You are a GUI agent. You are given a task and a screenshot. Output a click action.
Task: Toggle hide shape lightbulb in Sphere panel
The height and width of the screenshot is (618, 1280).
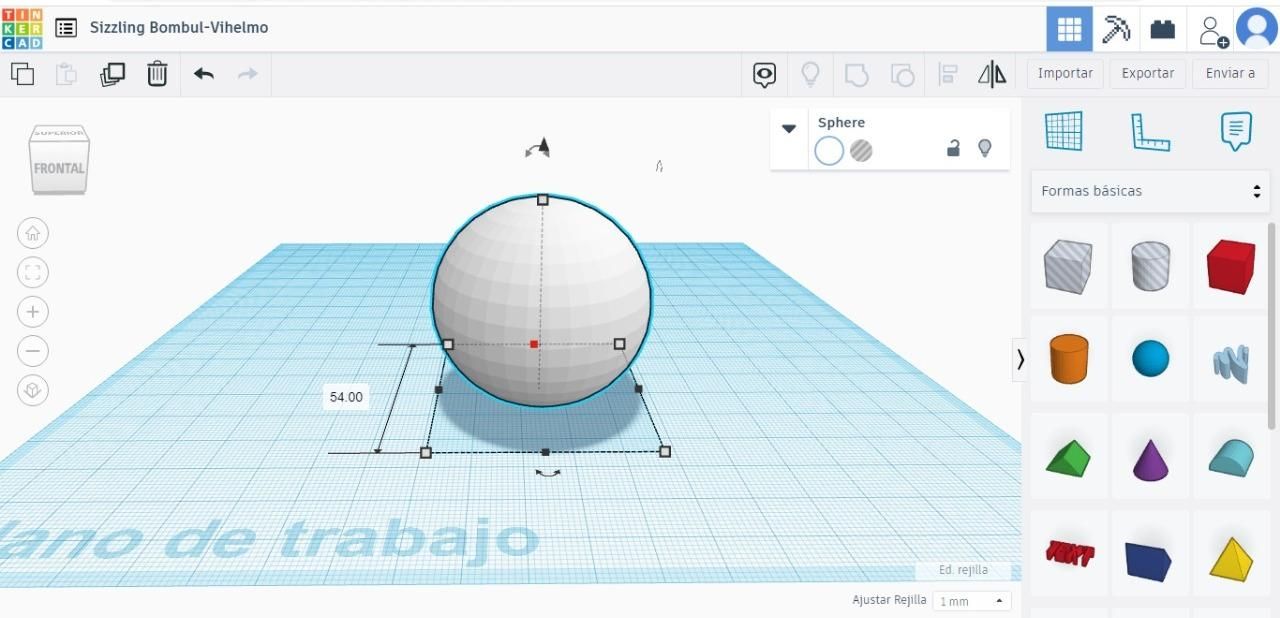point(985,148)
